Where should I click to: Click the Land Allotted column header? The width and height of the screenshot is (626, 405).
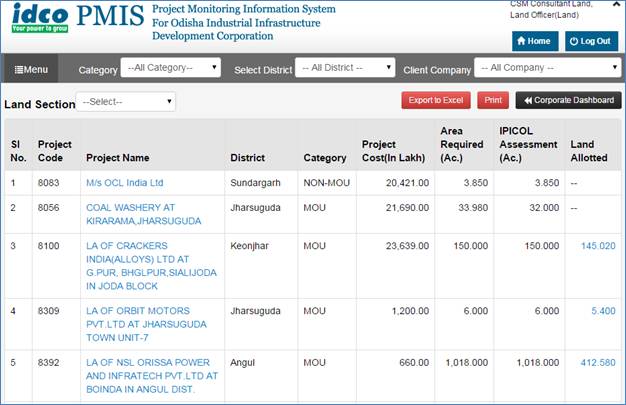click(589, 151)
